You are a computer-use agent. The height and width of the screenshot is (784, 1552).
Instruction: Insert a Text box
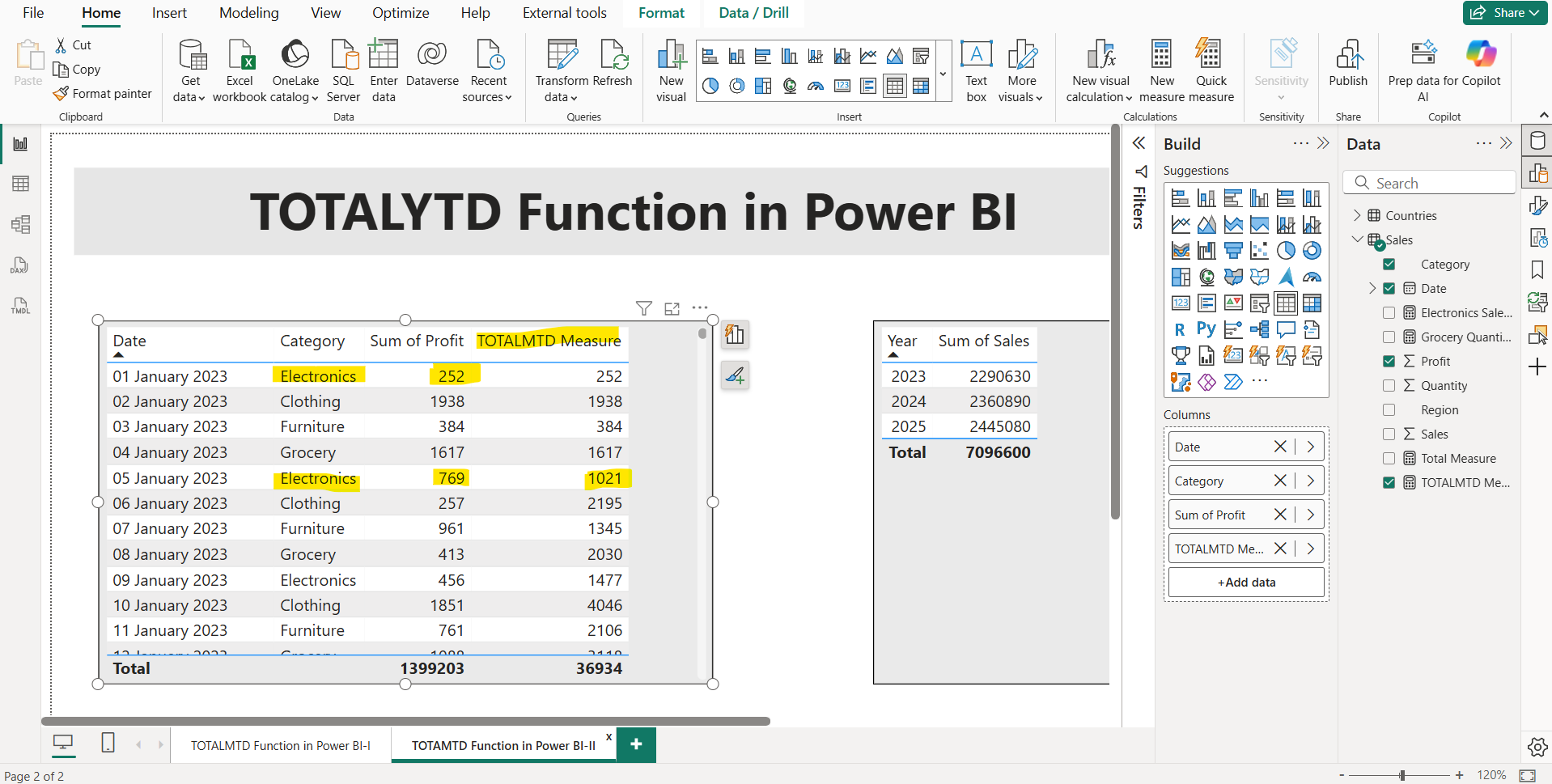(x=976, y=70)
